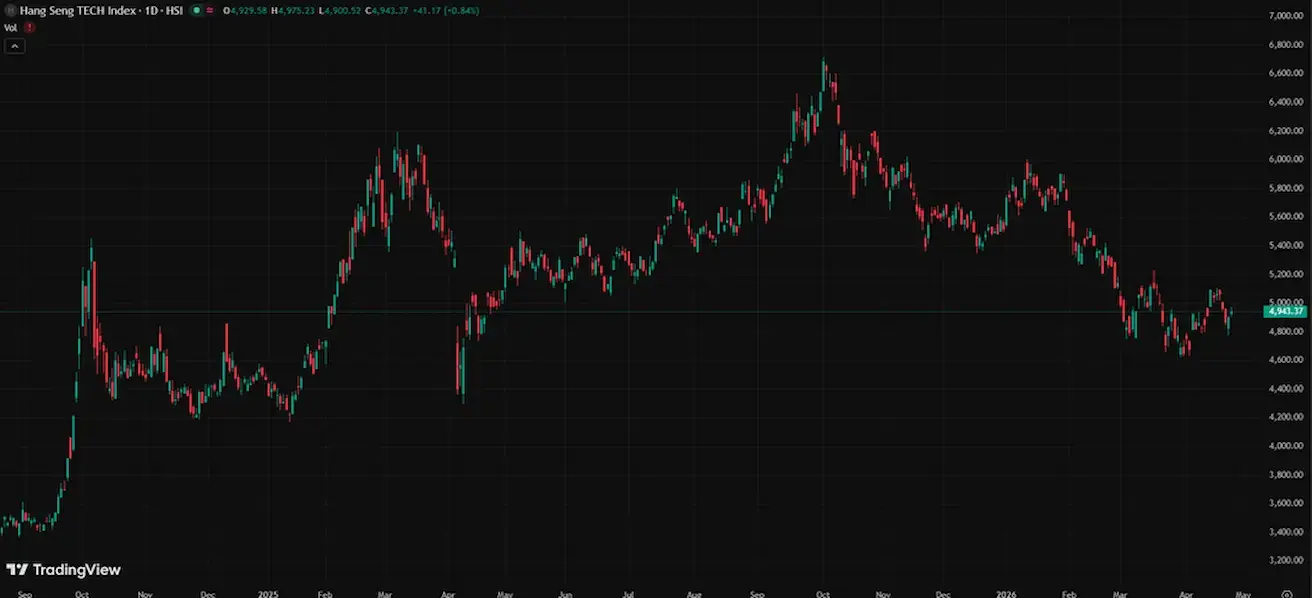Collapse the indicator legend with chevron
The height and width of the screenshot is (598, 1312).
click(x=14, y=45)
